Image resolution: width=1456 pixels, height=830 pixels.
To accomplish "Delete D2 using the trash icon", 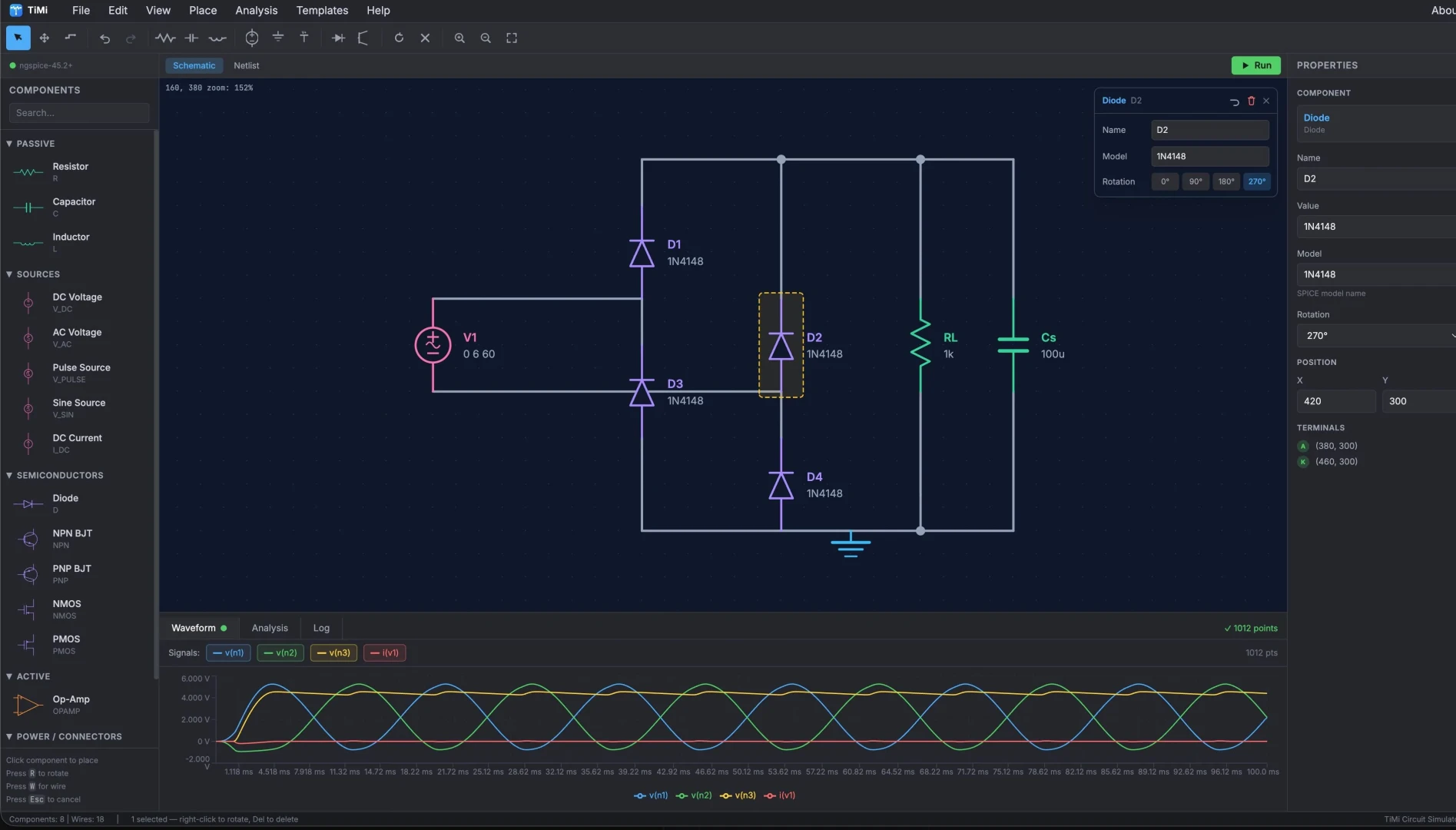I will tap(1251, 101).
